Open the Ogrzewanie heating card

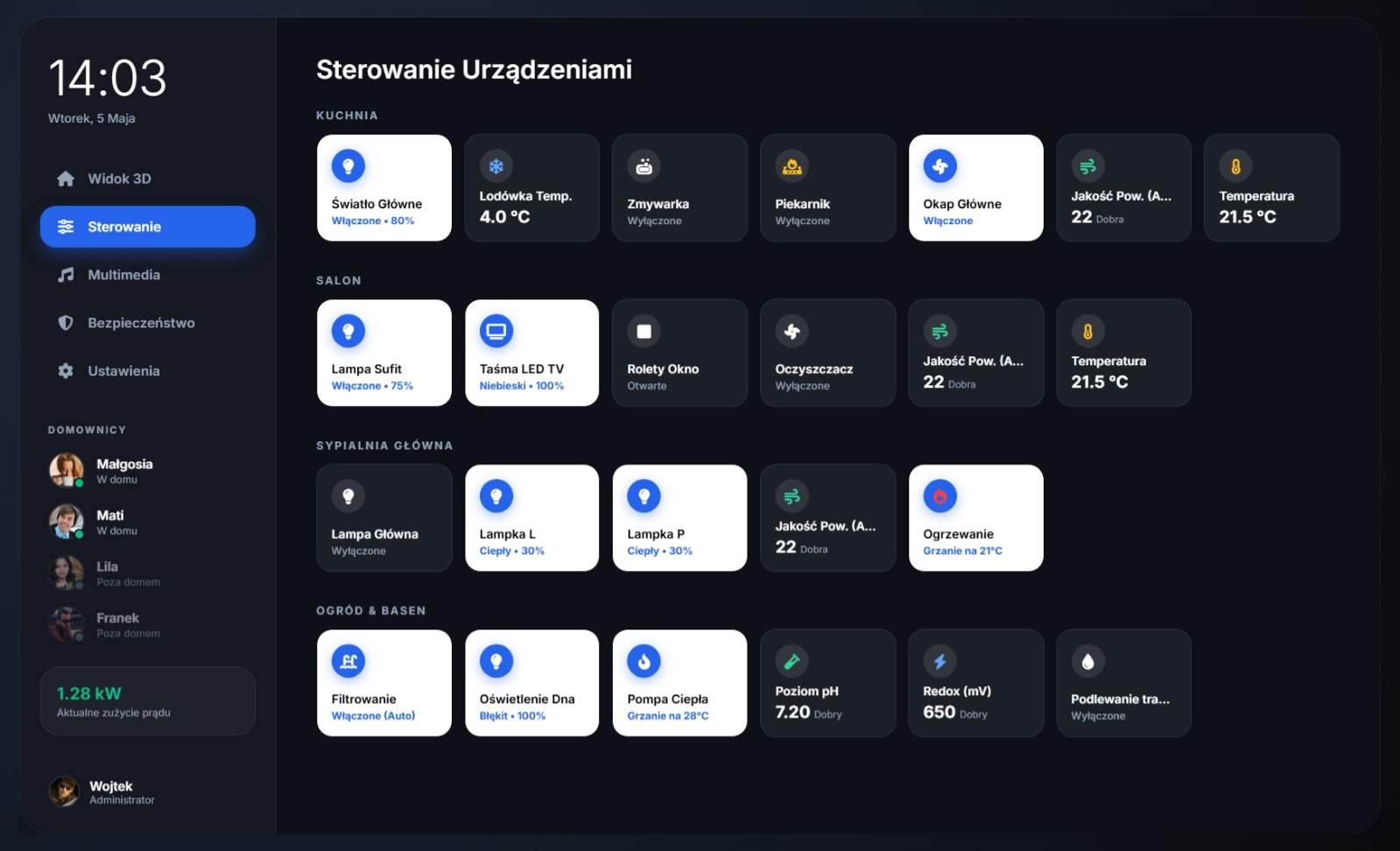(x=976, y=517)
